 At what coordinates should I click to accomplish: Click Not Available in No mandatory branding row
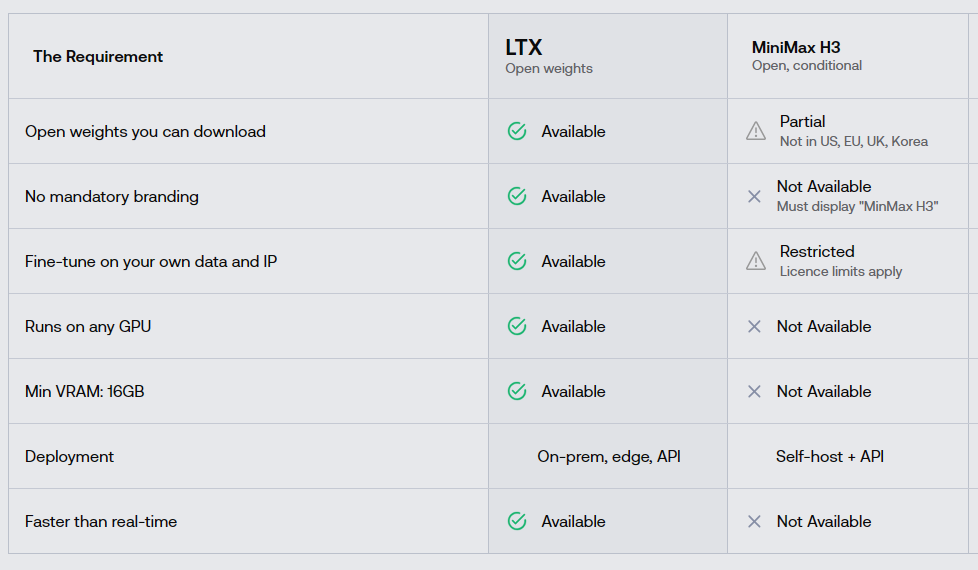click(824, 186)
